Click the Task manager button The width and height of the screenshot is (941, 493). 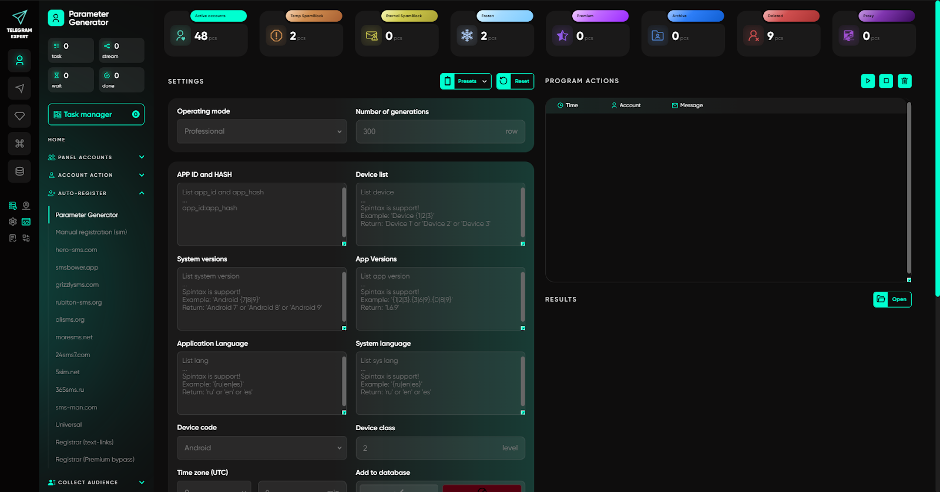[96, 114]
